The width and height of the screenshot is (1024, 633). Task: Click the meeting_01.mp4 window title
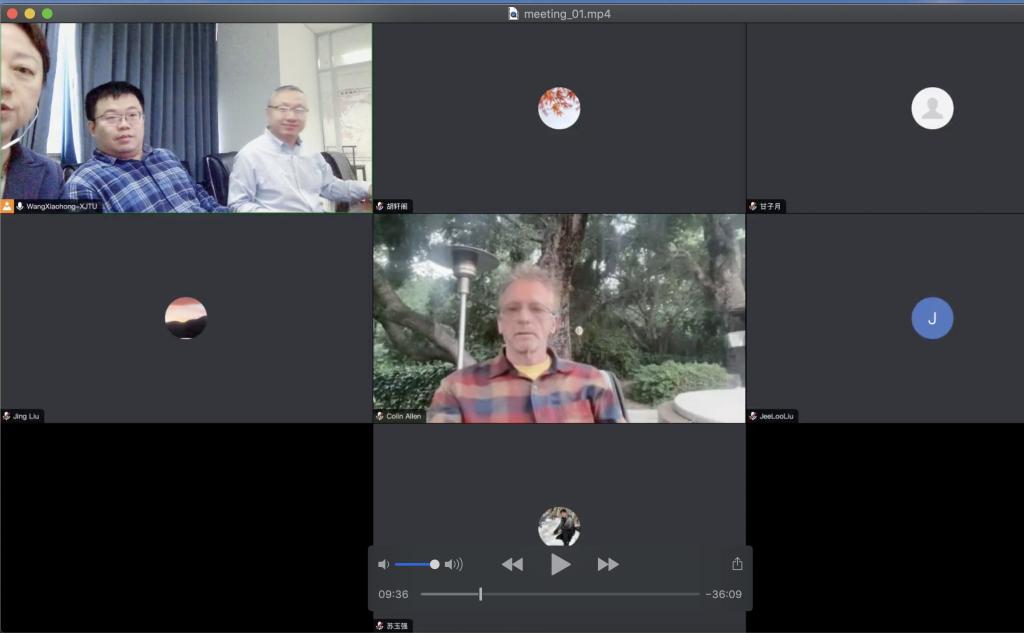click(567, 14)
